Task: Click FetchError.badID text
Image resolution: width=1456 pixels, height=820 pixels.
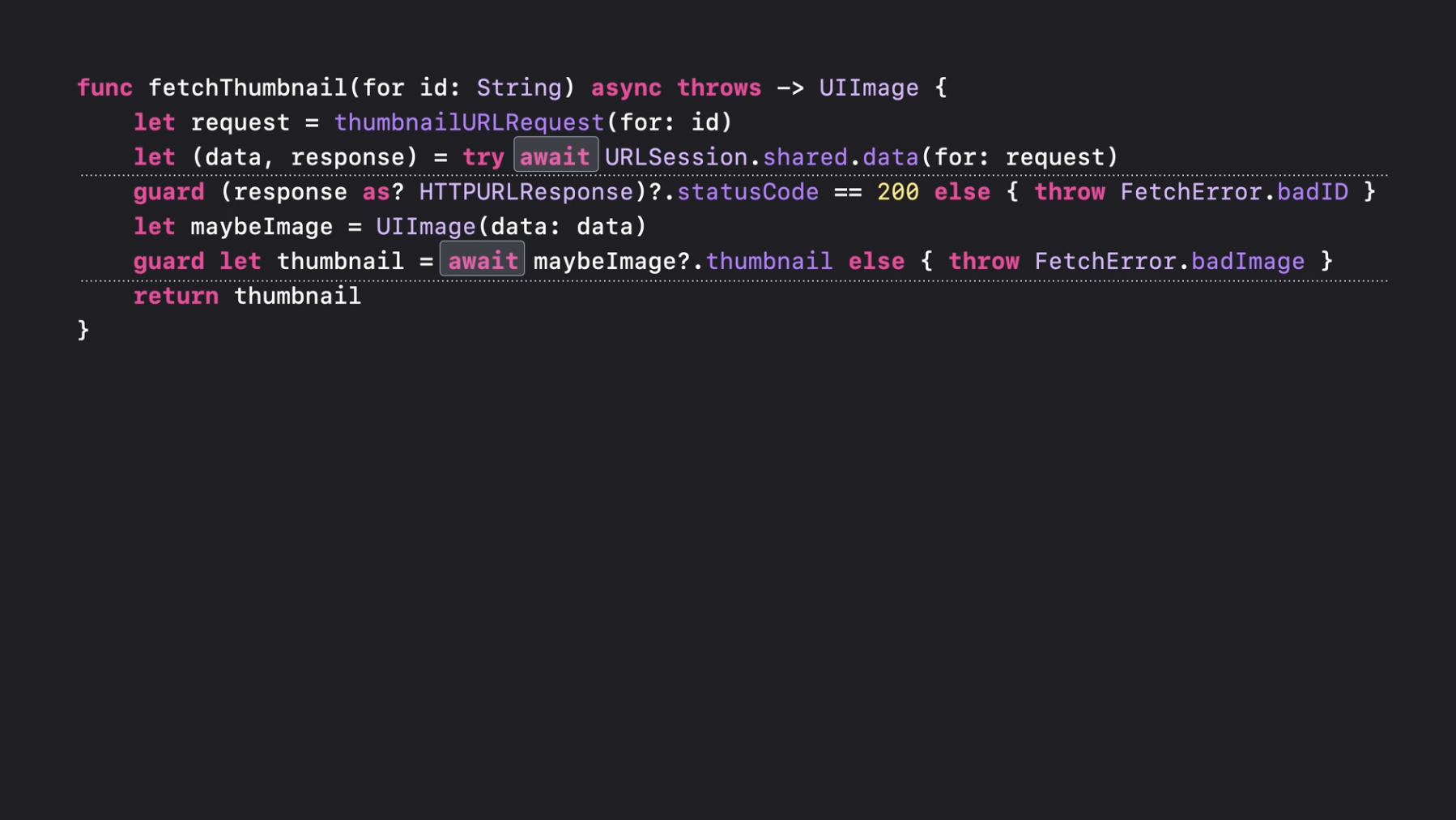Action: tap(1234, 192)
